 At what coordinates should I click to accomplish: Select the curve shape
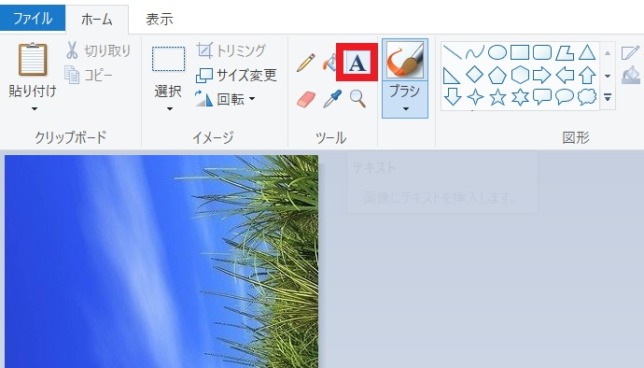(x=475, y=53)
